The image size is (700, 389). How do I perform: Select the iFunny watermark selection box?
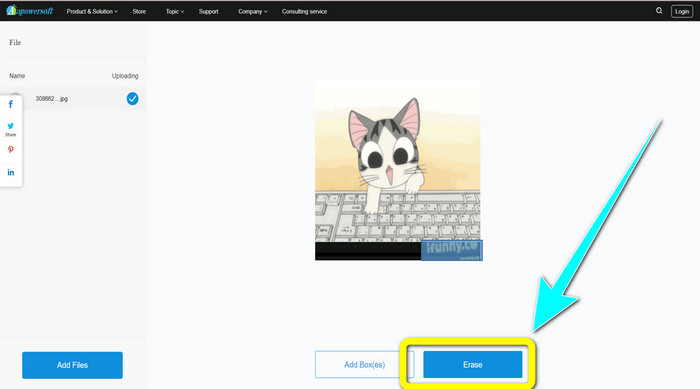click(x=451, y=250)
